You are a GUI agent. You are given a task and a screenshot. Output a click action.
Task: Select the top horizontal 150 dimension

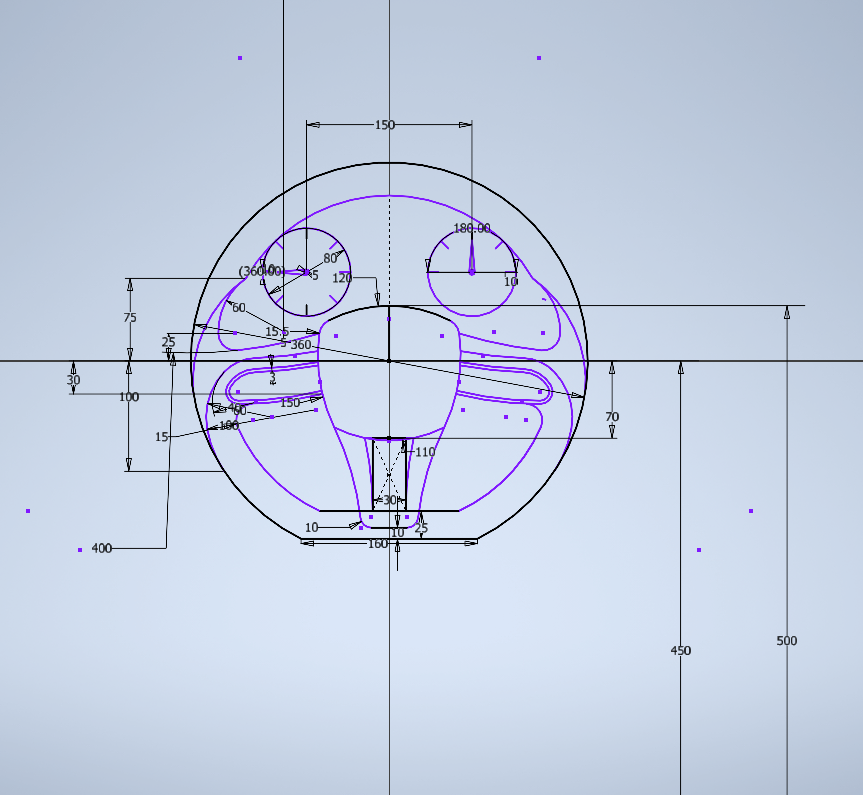coord(384,125)
